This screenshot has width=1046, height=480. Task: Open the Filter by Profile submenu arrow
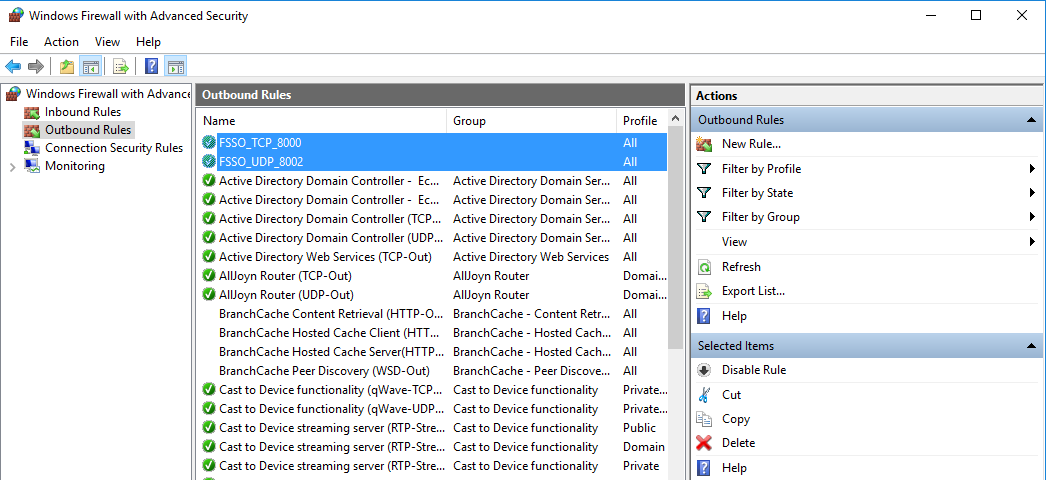point(1031,169)
